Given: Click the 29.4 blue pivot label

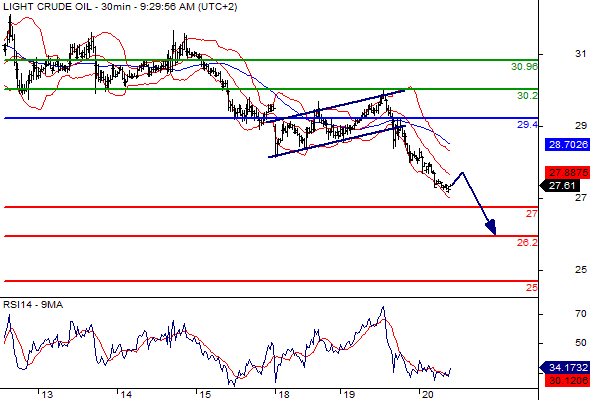Looking at the screenshot, I should pyautogui.click(x=527, y=125).
